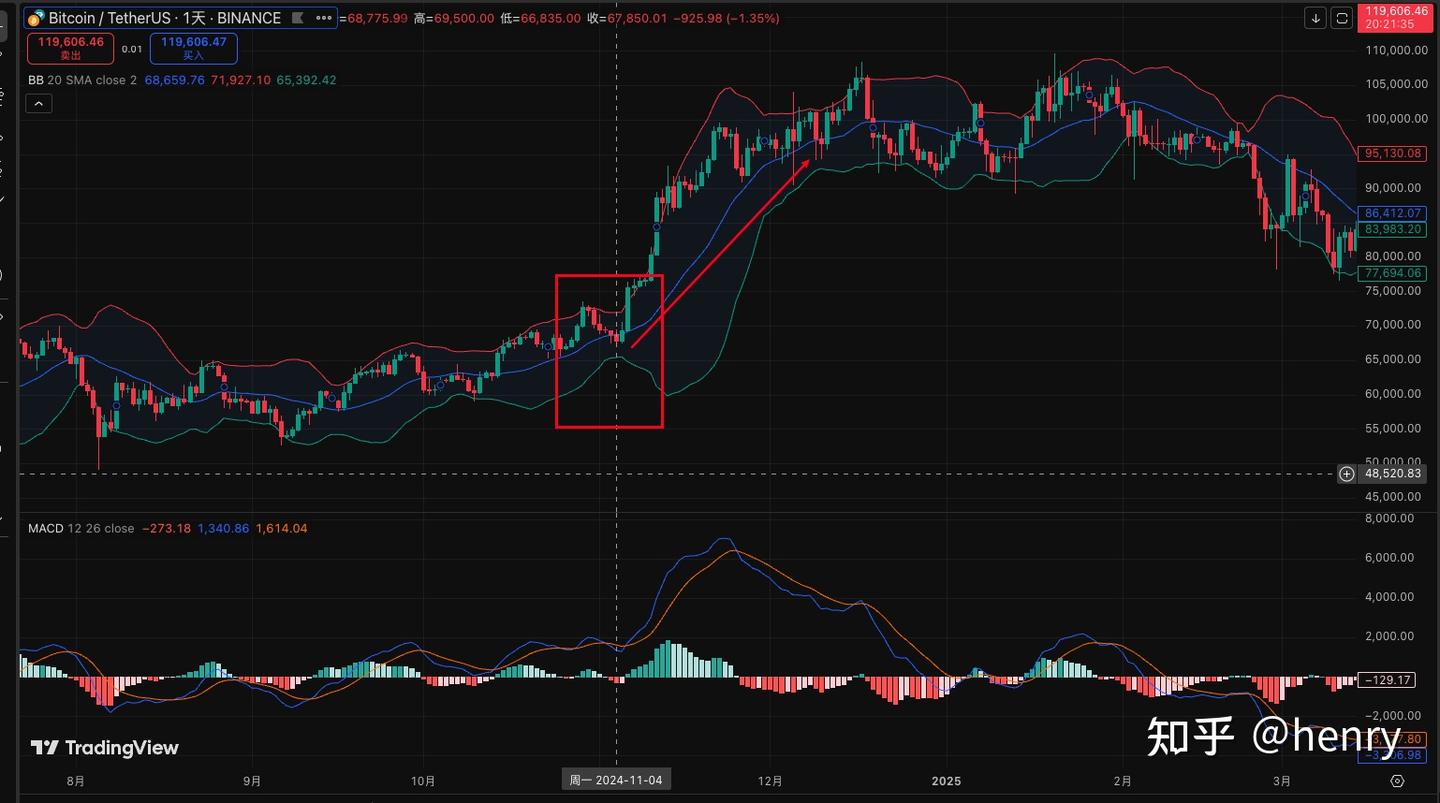The height and width of the screenshot is (803, 1440).
Task: Click the fullscreen brackets icon at top right
Action: 1342,18
